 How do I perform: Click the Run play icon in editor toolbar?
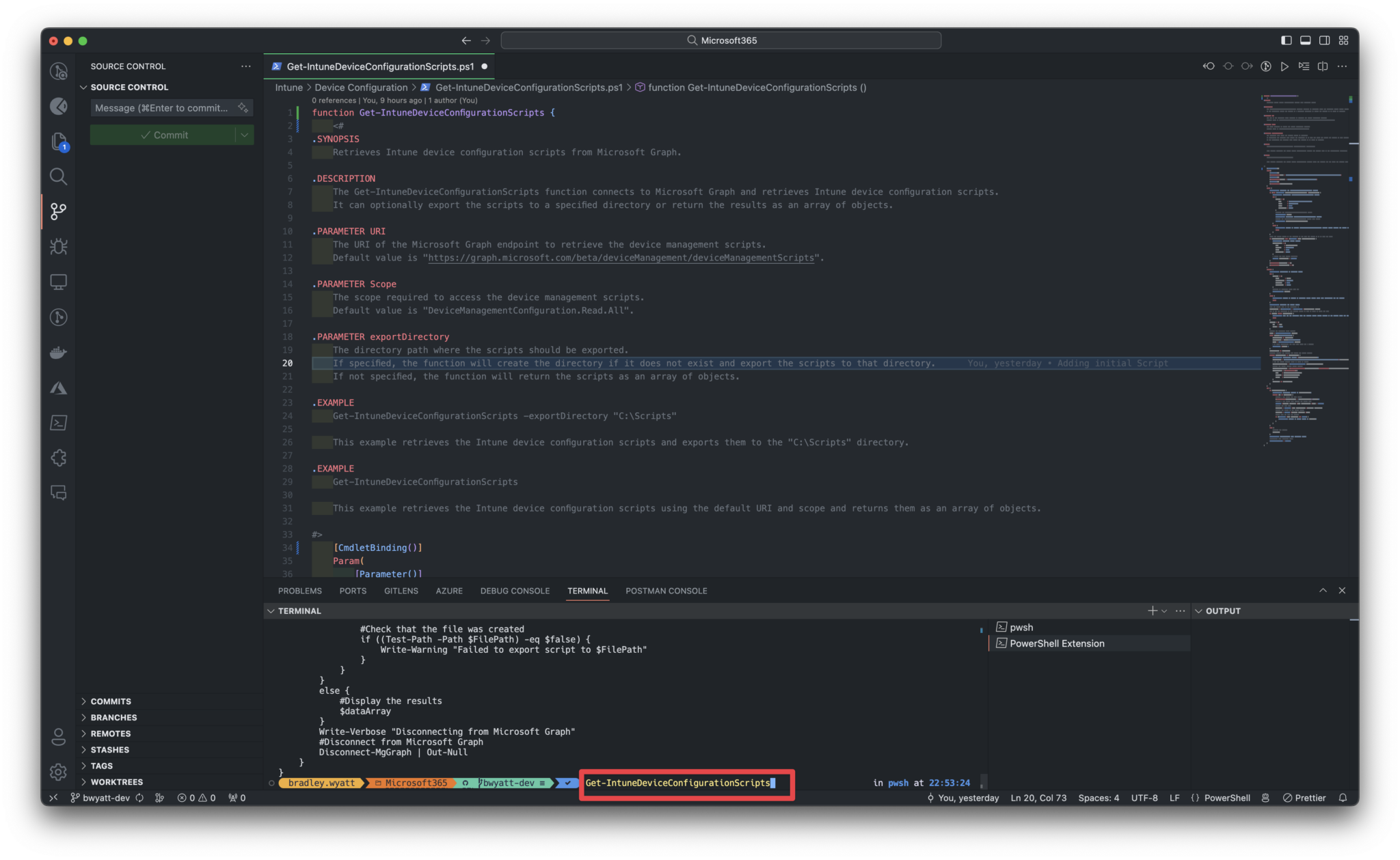click(1284, 66)
